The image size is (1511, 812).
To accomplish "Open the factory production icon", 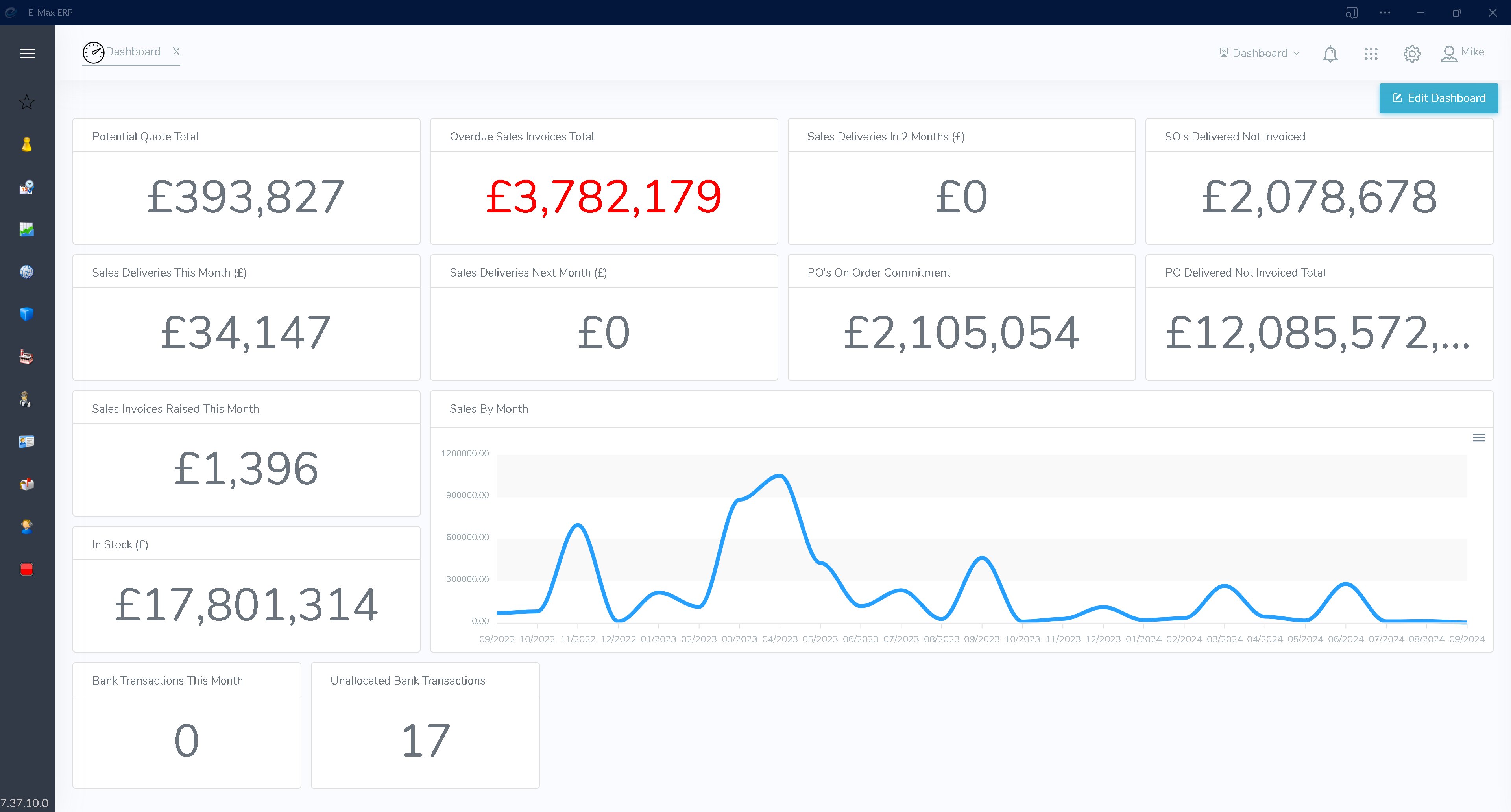I will (26, 357).
